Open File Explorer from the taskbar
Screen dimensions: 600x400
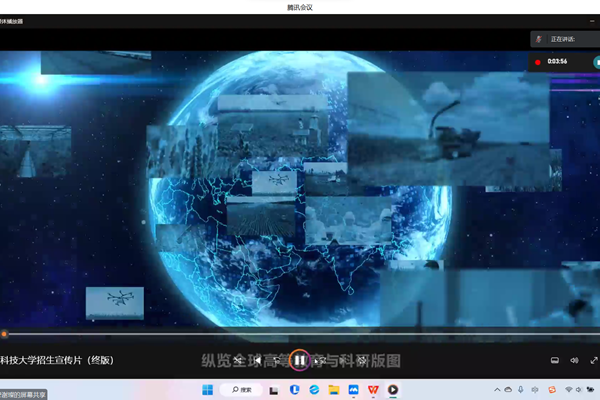(333, 389)
